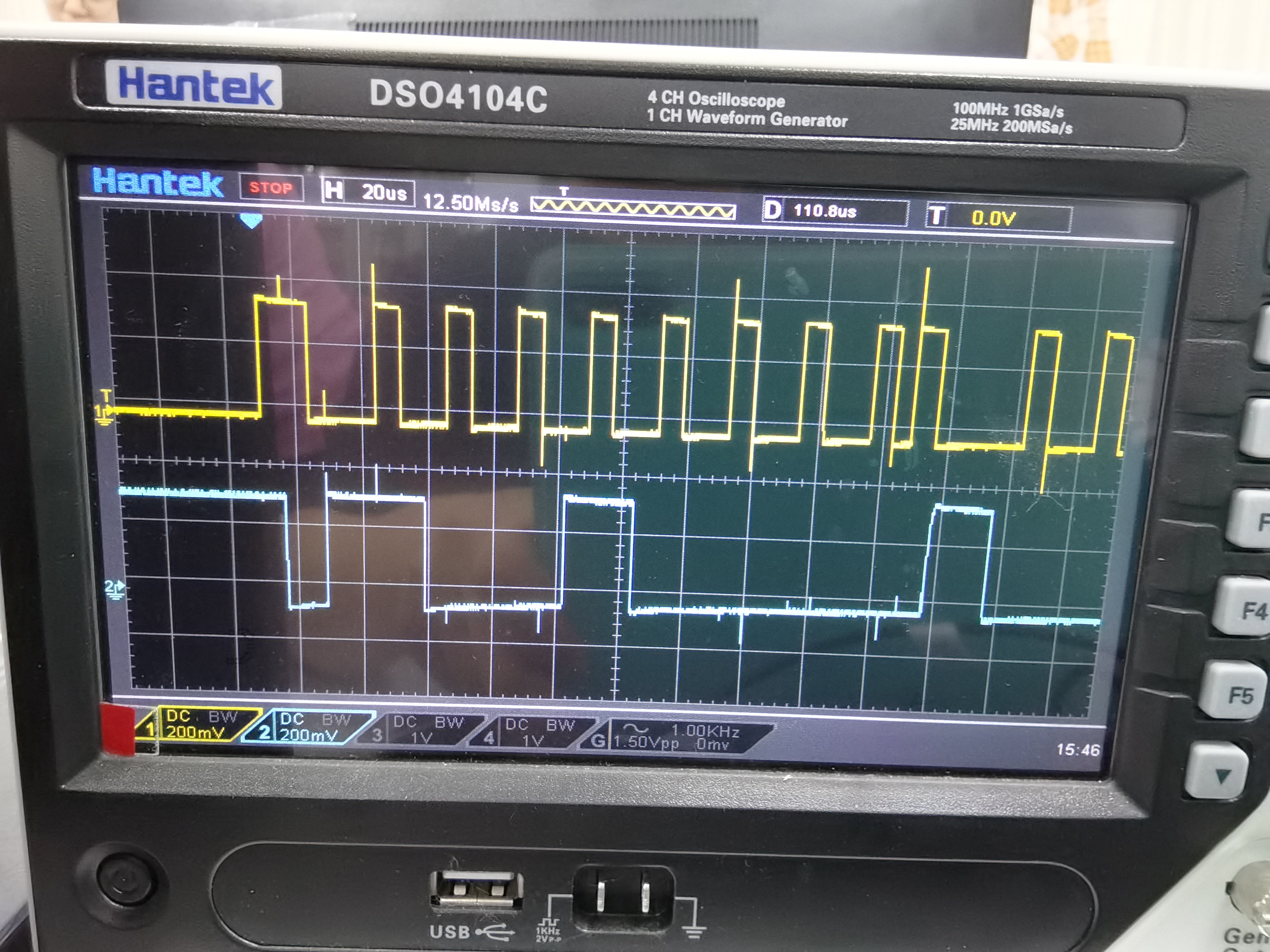The width and height of the screenshot is (1270, 952).
Task: Click the 15:46 clock display
Action: [x=1078, y=750]
